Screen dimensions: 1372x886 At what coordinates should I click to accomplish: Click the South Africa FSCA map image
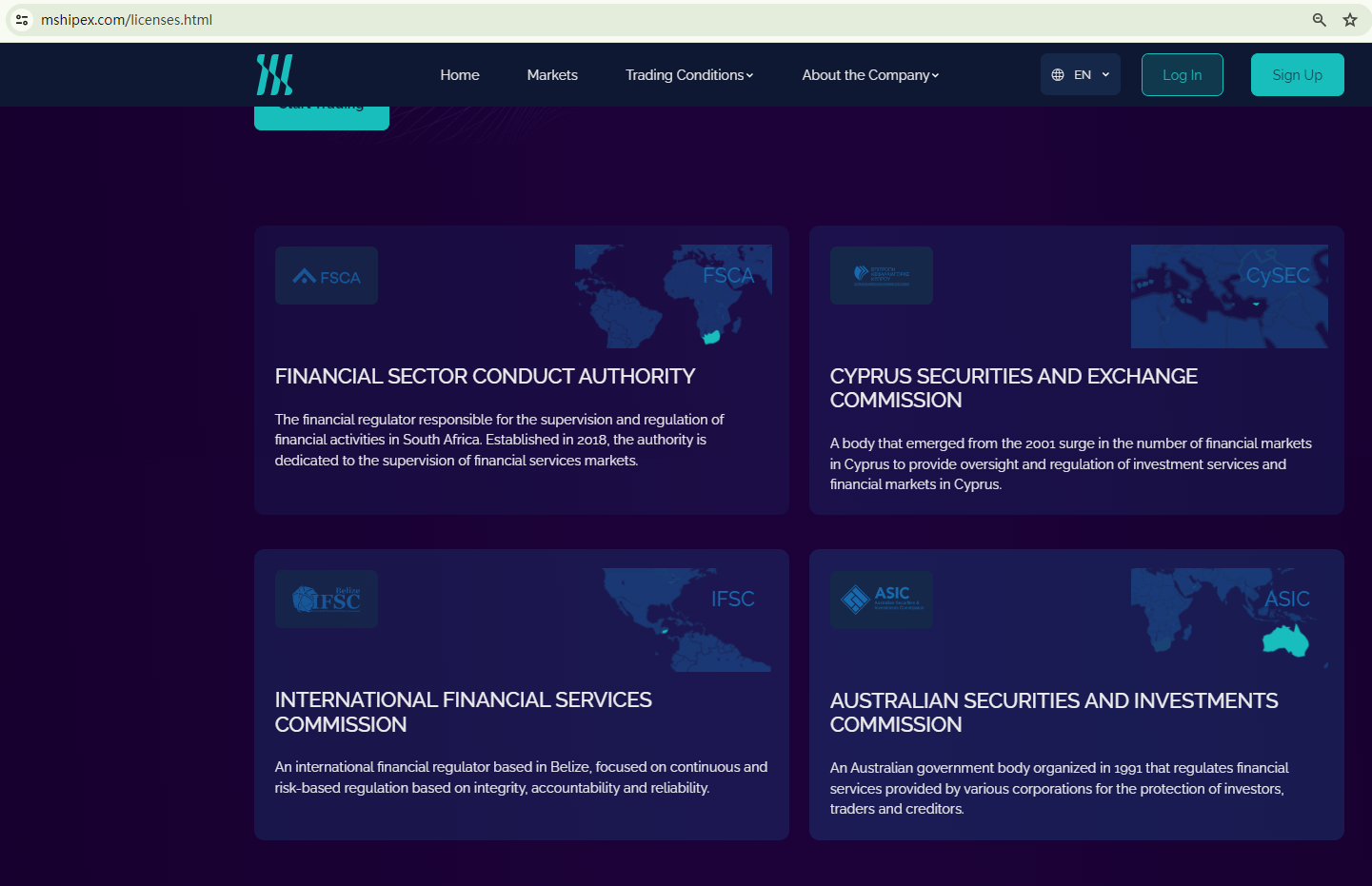pyautogui.click(x=673, y=296)
